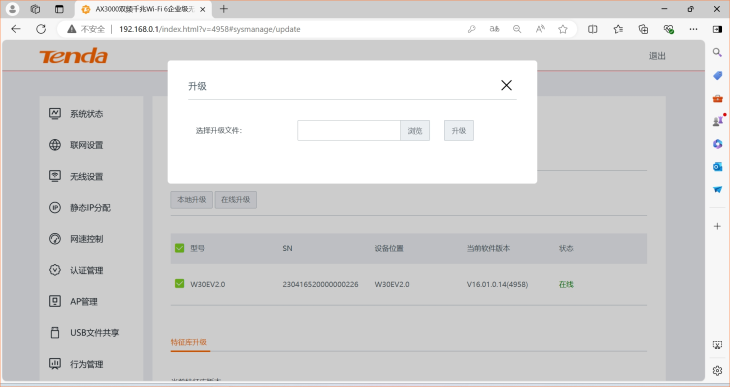Click the 浏览 browse button
Image resolution: width=730 pixels, height=387 pixels.
coord(415,130)
